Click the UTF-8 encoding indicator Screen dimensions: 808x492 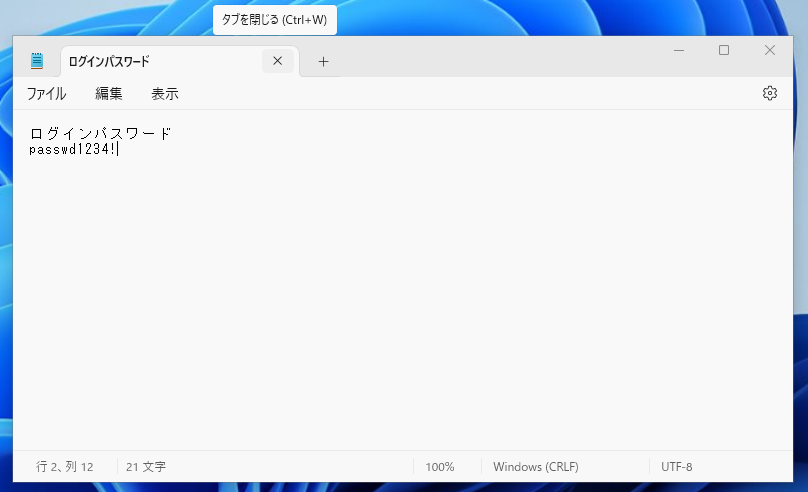point(677,467)
